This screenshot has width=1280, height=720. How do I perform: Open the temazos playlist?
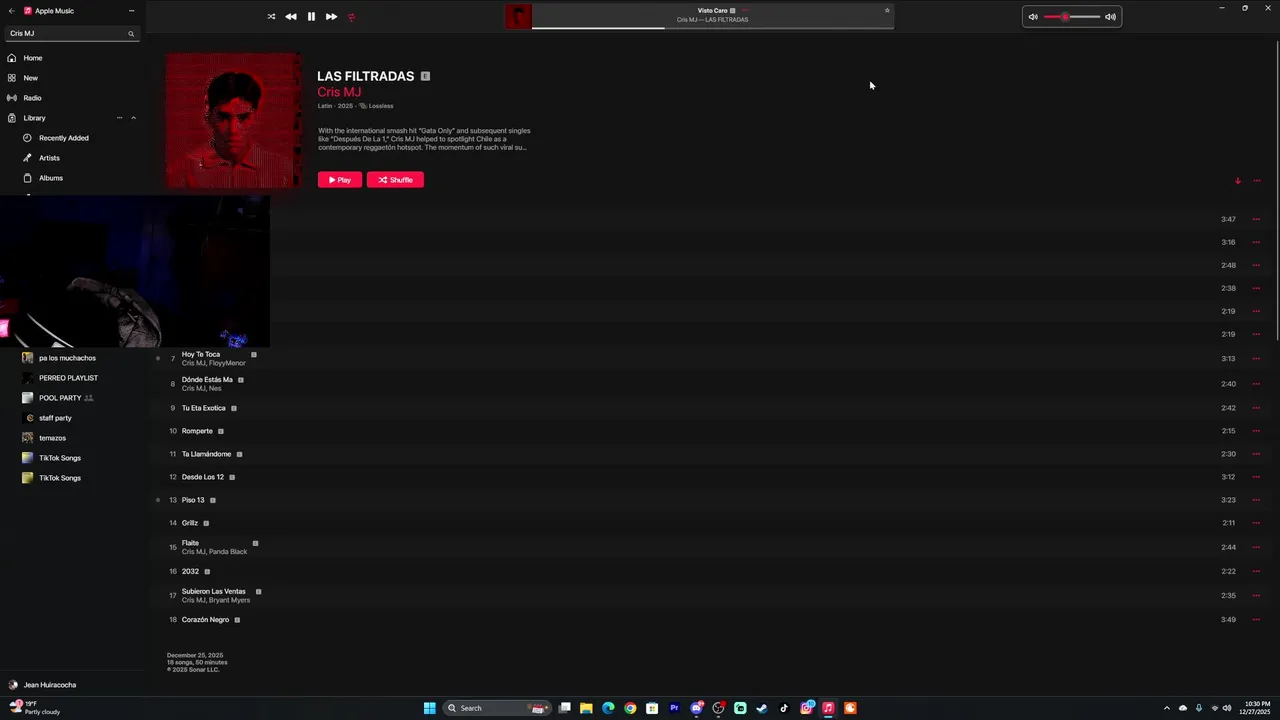coord(52,438)
